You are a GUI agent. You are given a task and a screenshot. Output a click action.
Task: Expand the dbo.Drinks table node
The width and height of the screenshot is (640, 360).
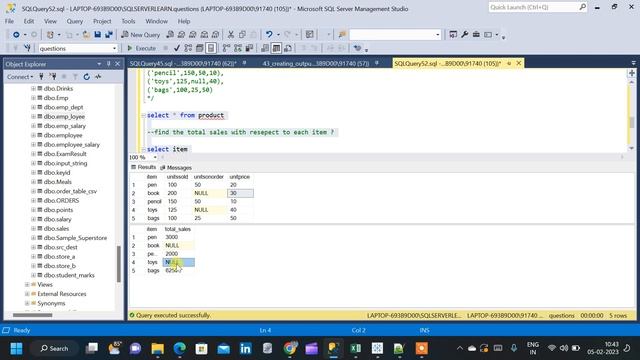coord(33,88)
